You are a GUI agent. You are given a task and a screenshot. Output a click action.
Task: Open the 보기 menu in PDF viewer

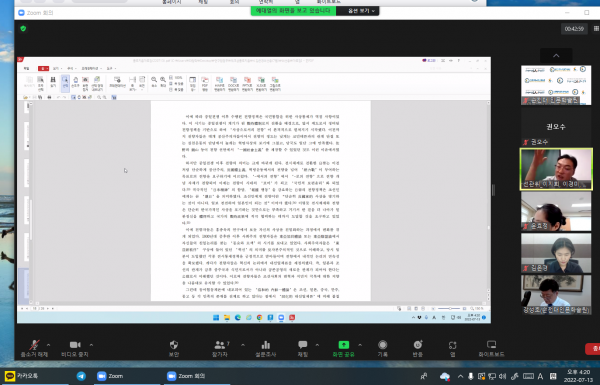[56, 69]
